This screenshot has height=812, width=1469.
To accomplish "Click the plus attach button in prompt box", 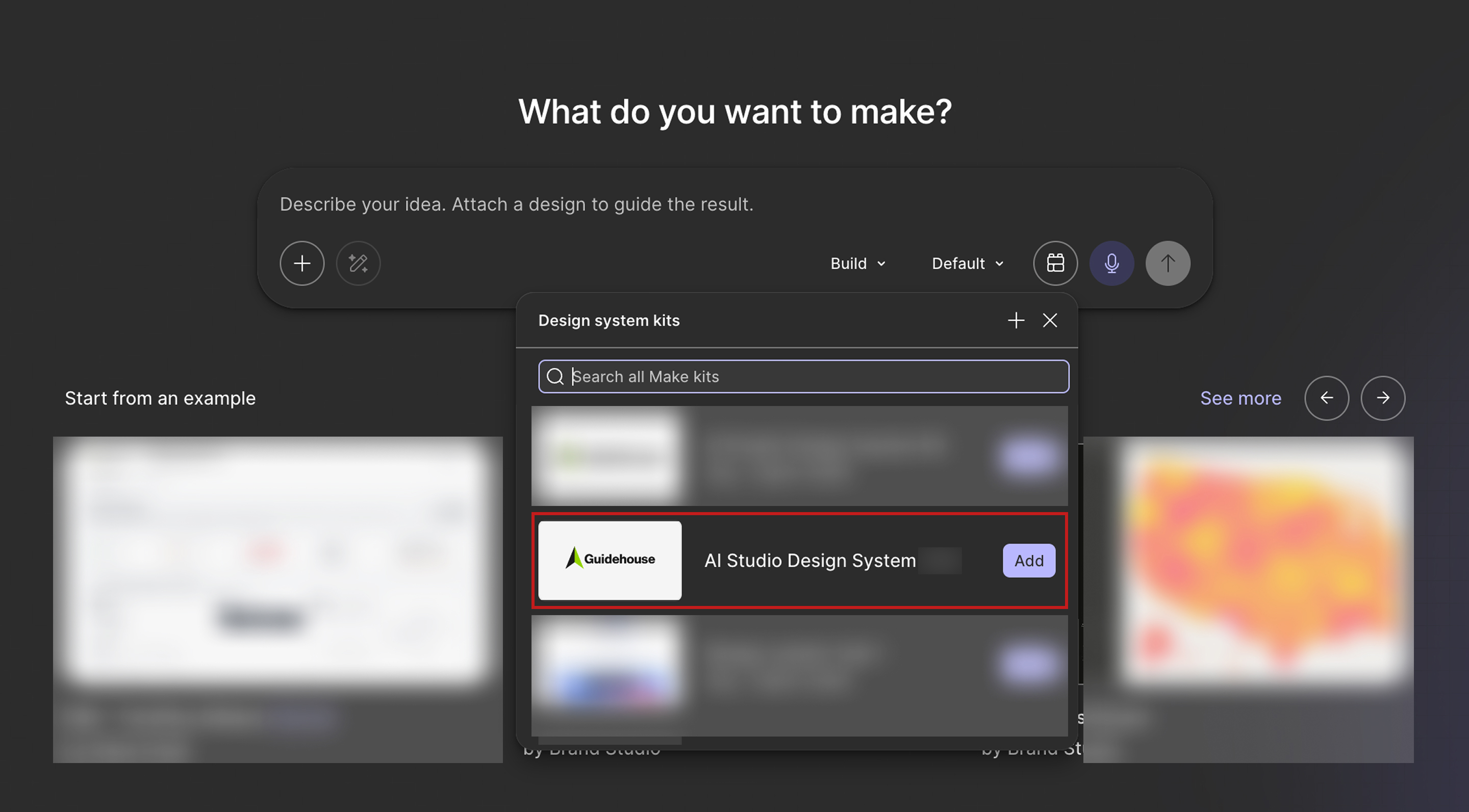I will click(x=301, y=263).
